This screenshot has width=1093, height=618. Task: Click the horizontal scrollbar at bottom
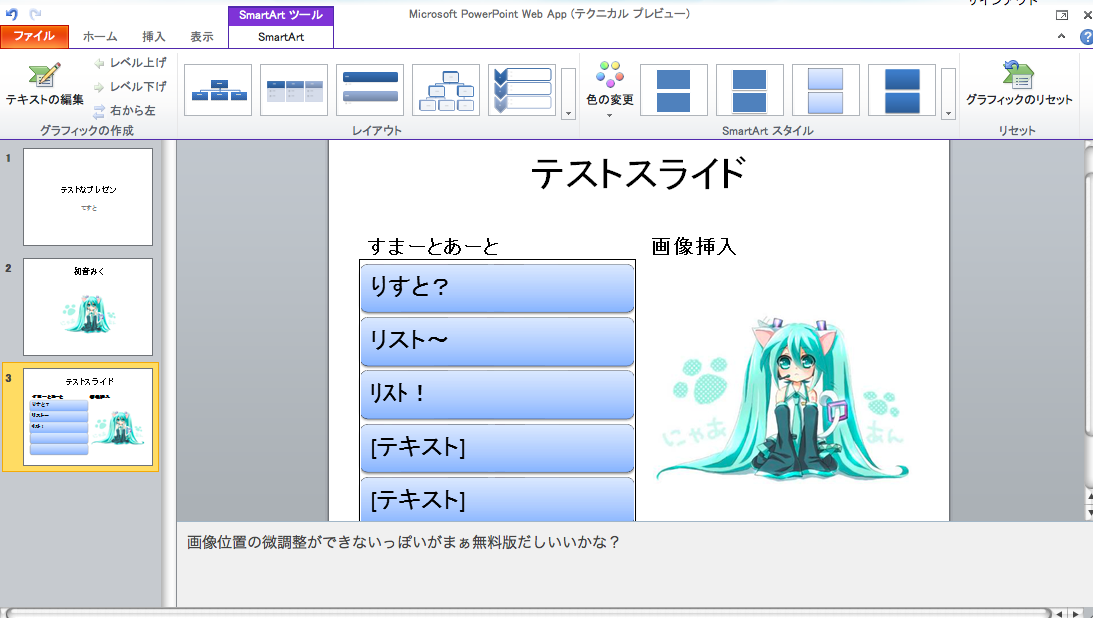click(526, 613)
